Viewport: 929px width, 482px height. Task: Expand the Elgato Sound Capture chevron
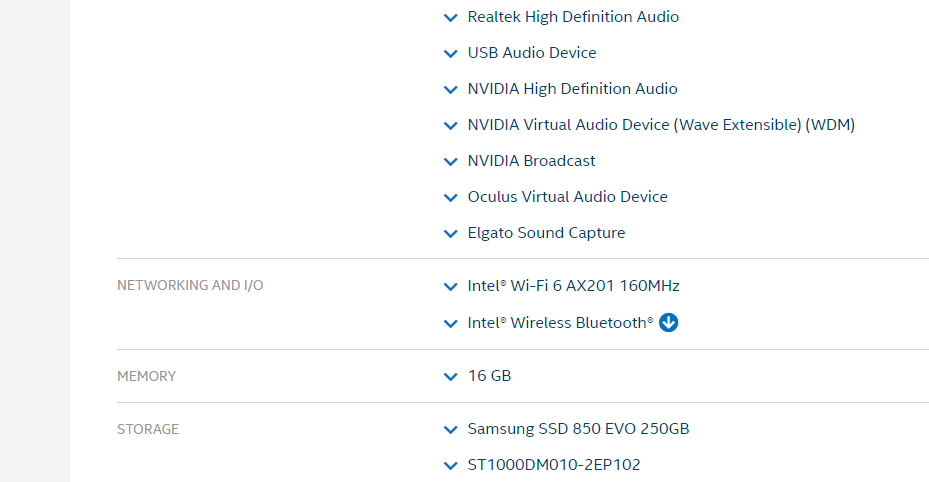point(450,234)
